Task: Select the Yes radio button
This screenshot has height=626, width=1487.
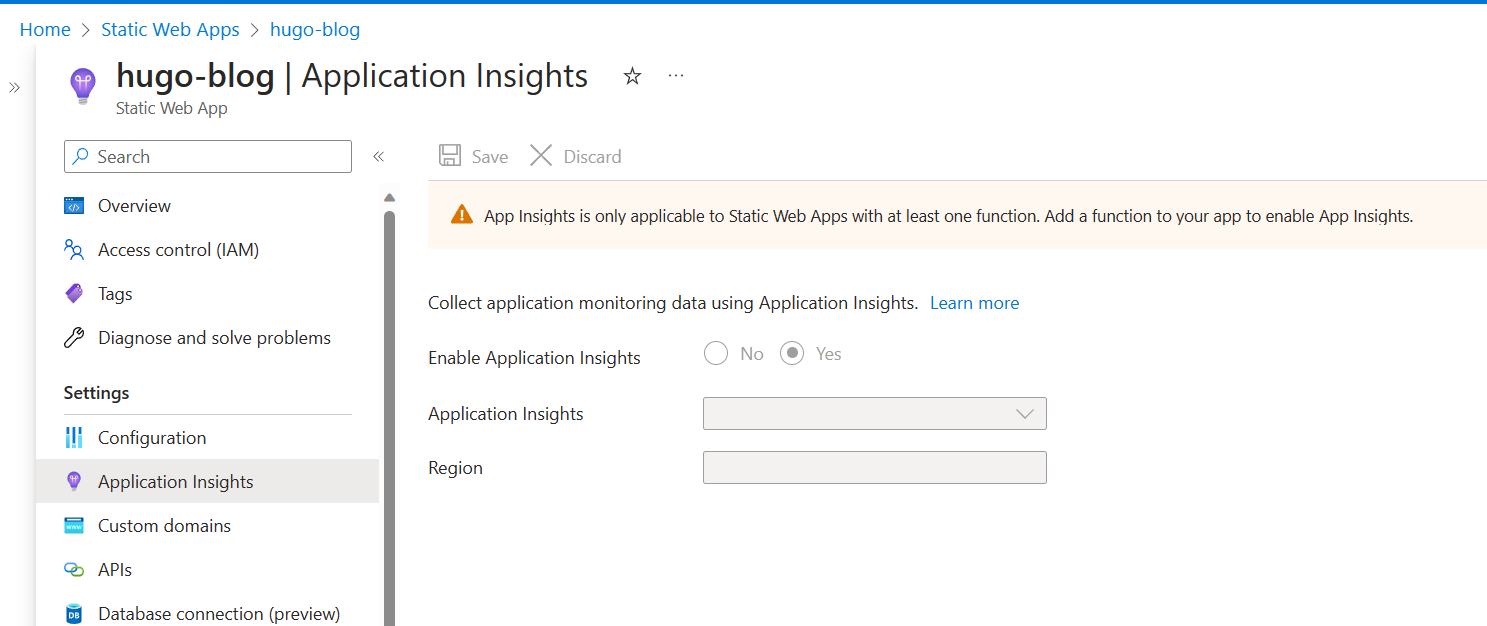Action: pos(792,353)
